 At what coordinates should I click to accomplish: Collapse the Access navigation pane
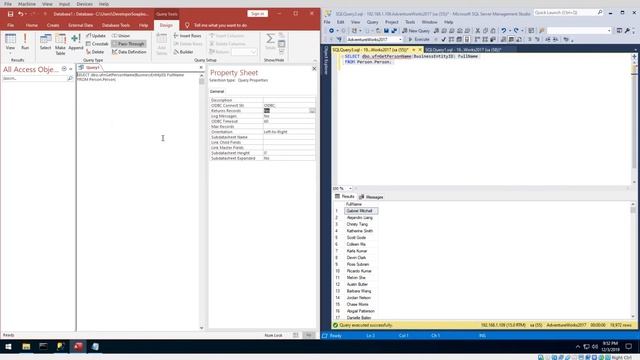point(71,69)
